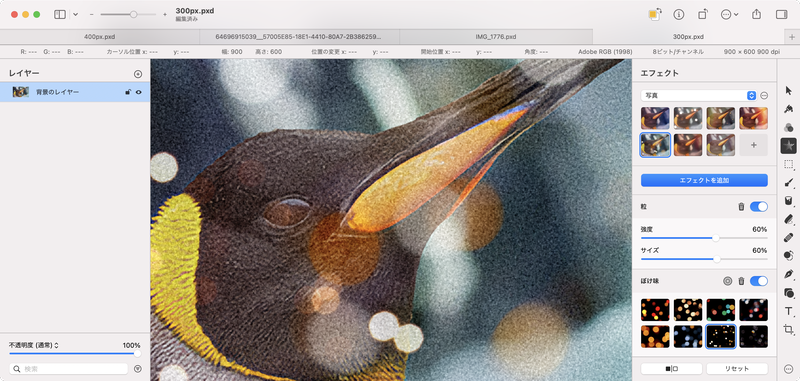Select the Effects star tool

(788, 145)
